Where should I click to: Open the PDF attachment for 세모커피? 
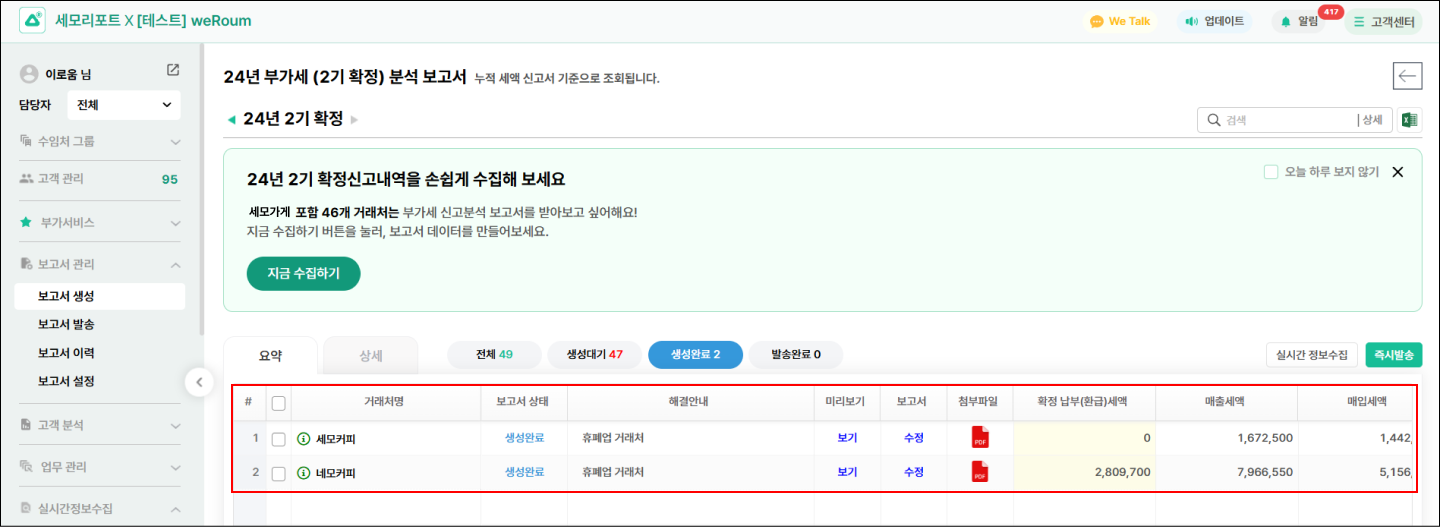click(x=980, y=438)
